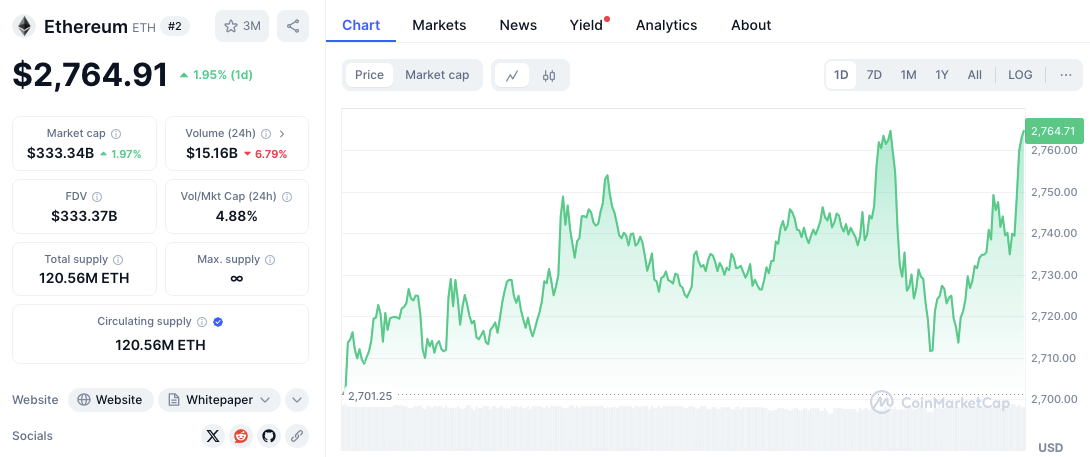Show Total supply info icon

point(118,259)
